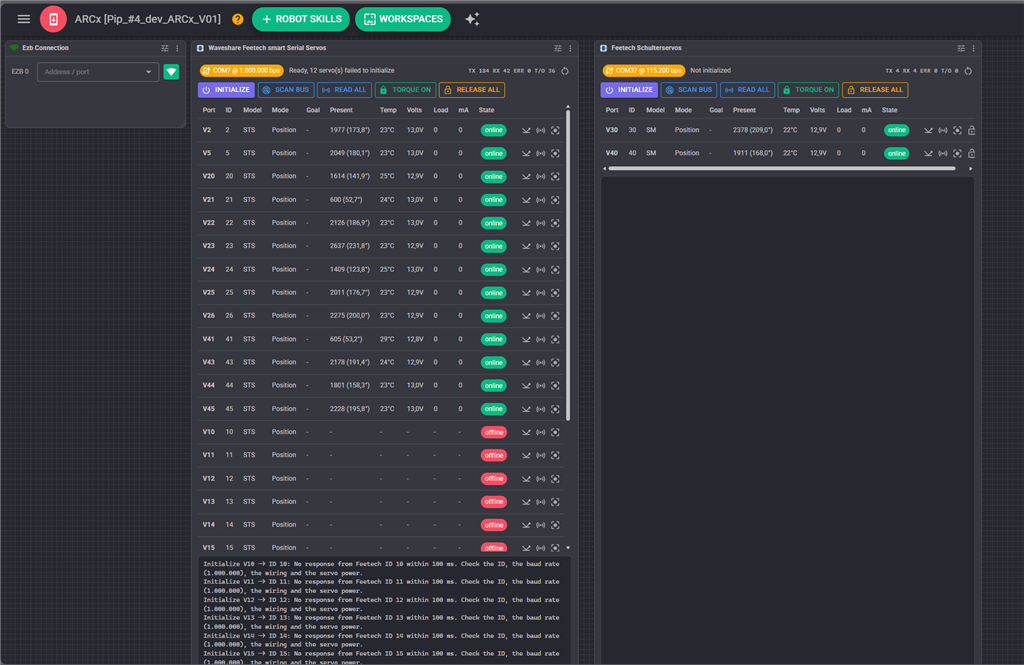1024x665 pixels.
Task: Click release arrow icon on row V30
Action: click(928, 130)
